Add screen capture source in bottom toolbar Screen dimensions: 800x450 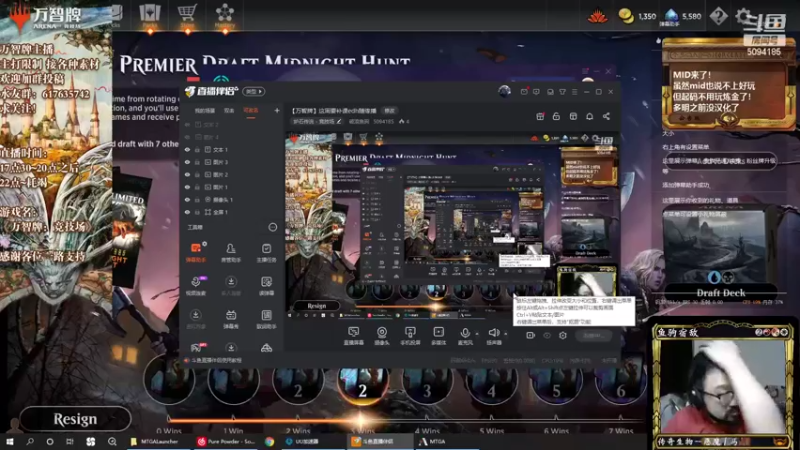coord(353,336)
